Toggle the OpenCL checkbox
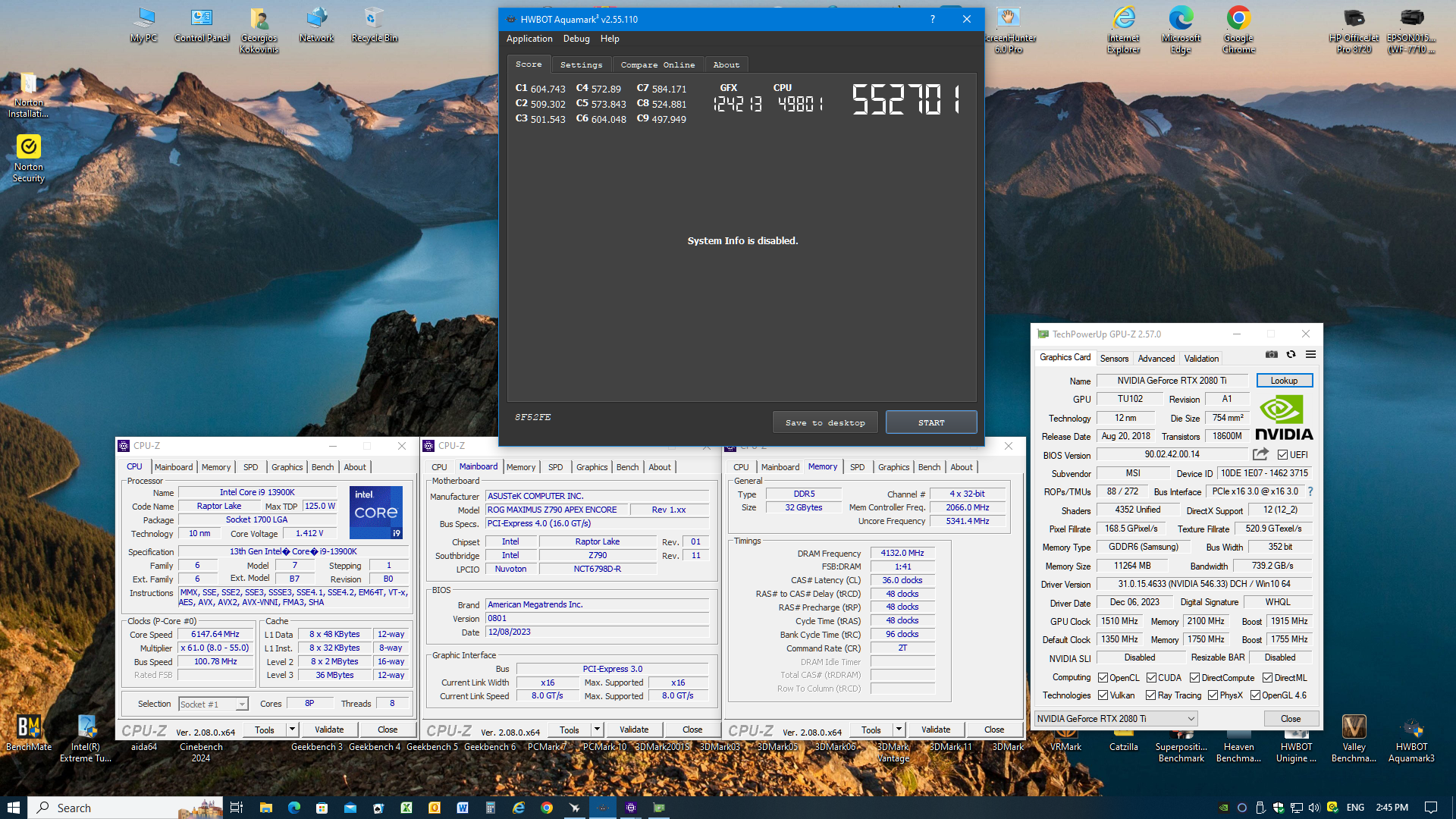Screen dimensions: 1456x819 point(1103,678)
